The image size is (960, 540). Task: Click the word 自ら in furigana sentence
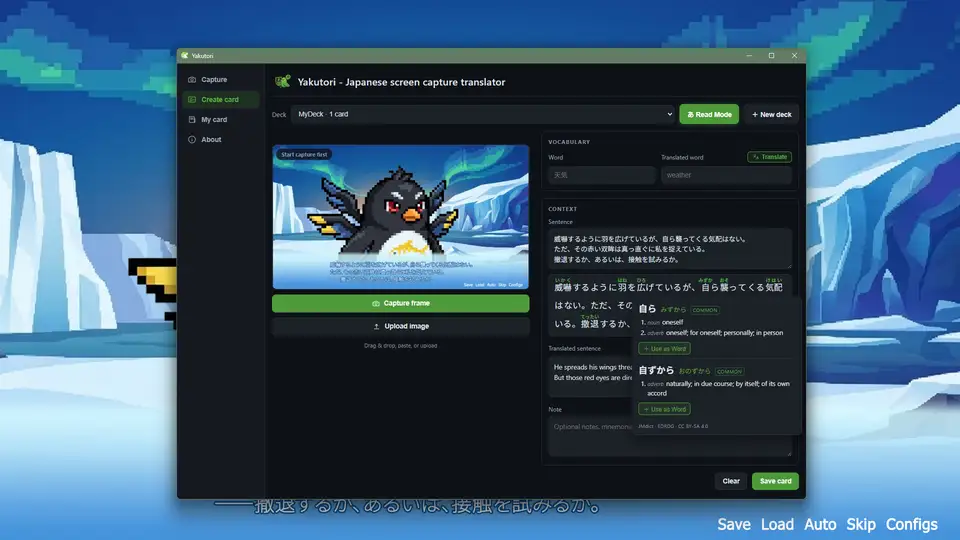click(710, 287)
